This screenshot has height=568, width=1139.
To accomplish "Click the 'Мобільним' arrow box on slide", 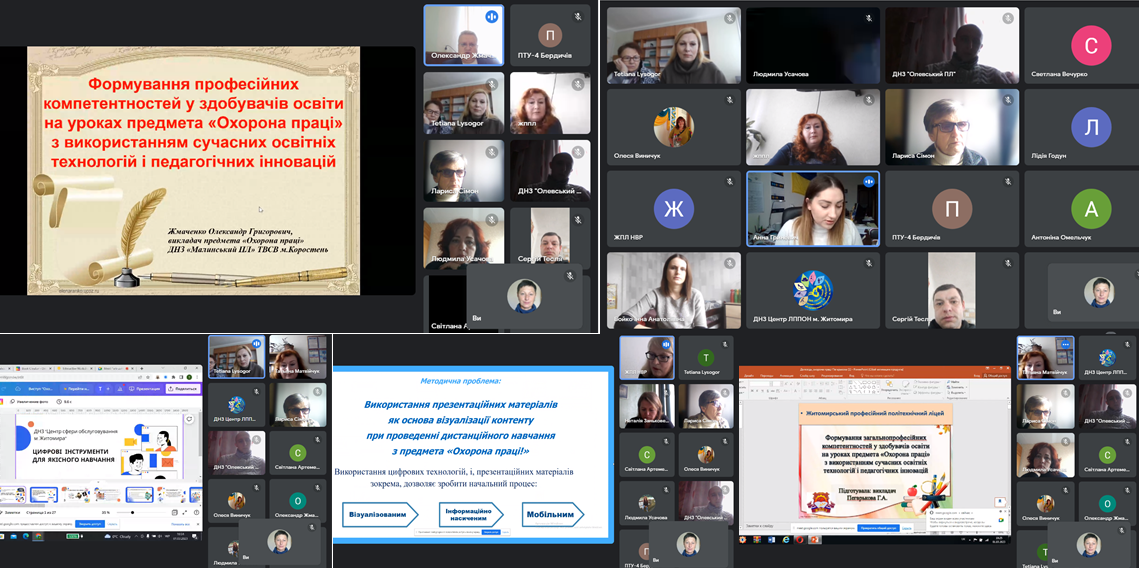I will tap(551, 515).
